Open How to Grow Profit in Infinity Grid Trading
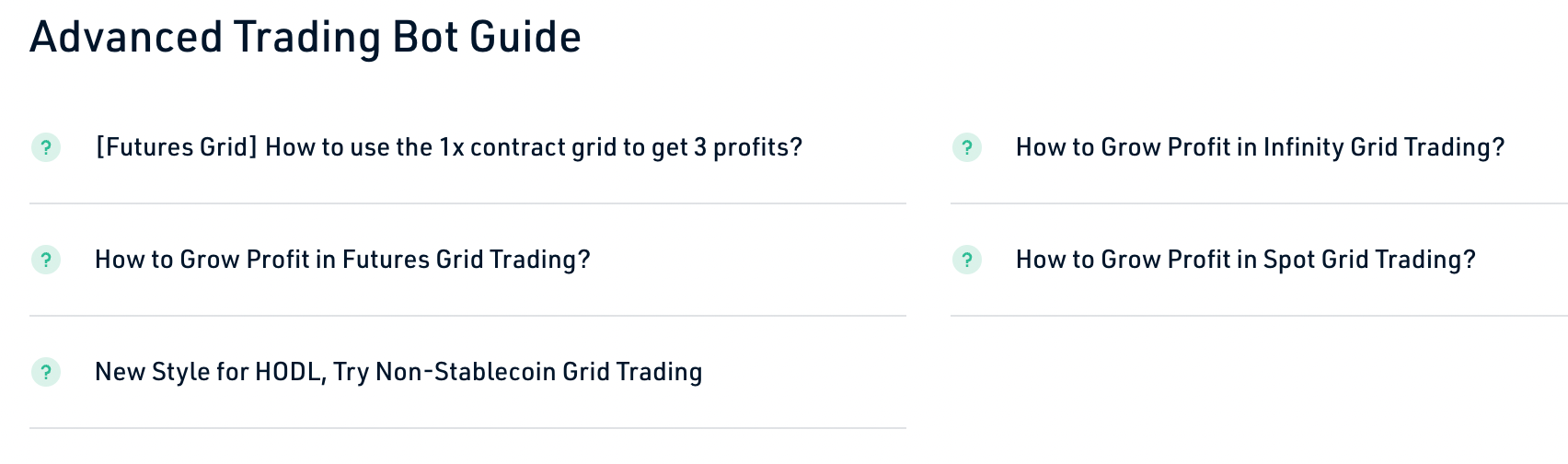This screenshot has height=464, width=1568. point(1260,147)
